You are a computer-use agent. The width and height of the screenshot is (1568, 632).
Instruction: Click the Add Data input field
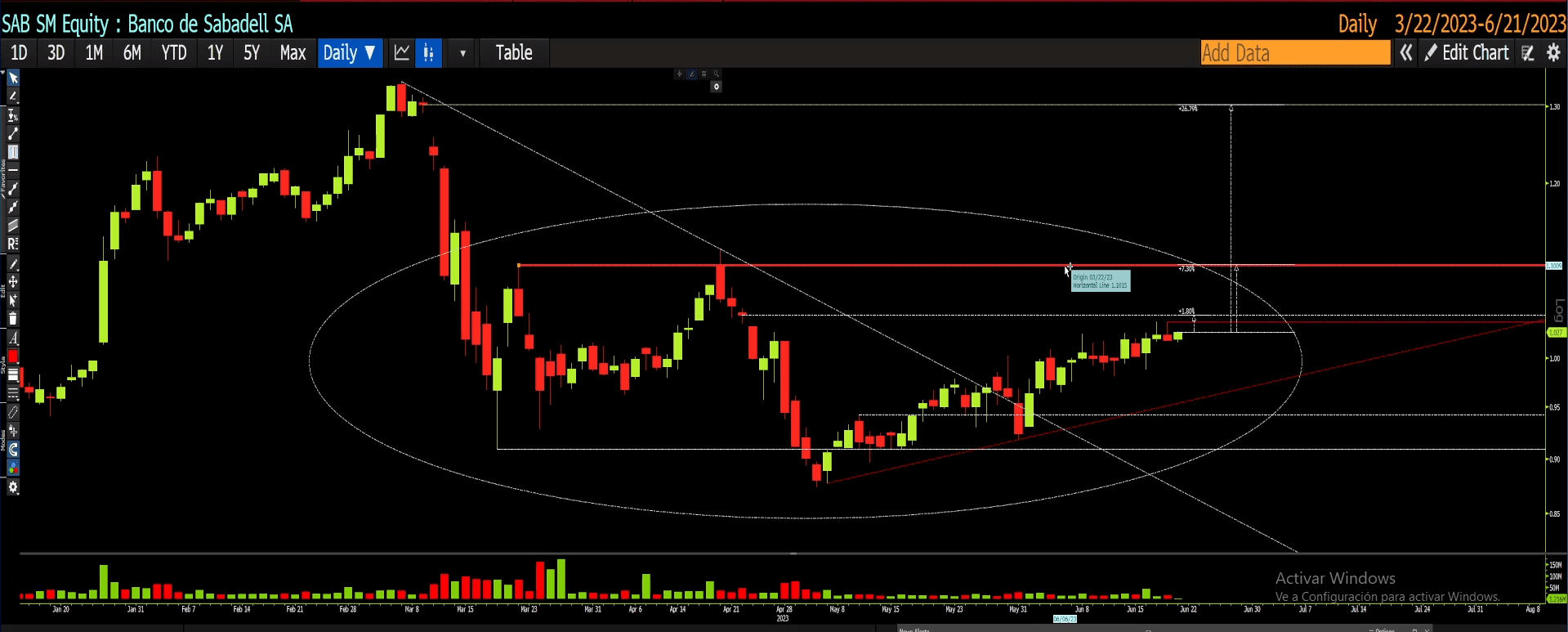[x=1295, y=53]
